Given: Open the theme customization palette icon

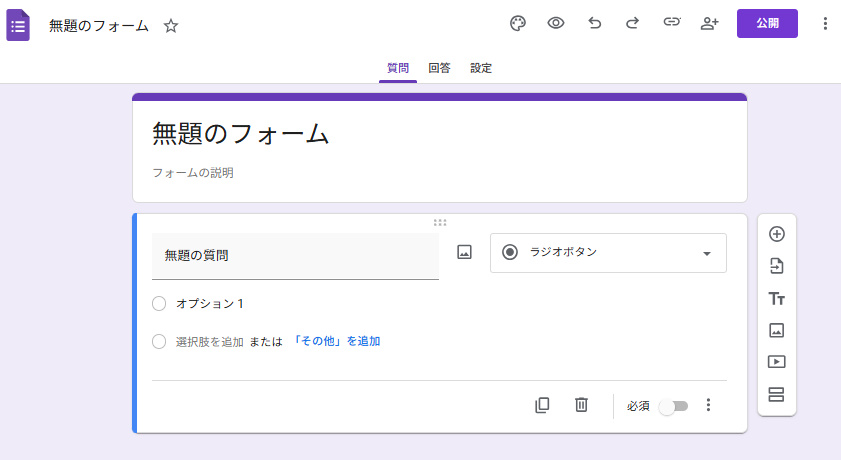Looking at the screenshot, I should click(x=517, y=24).
